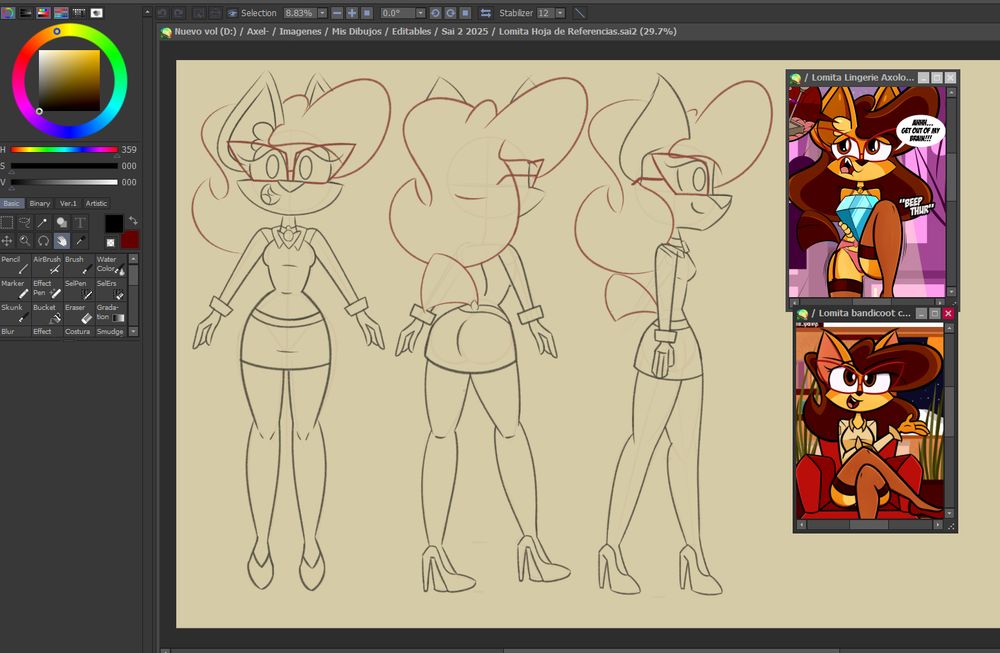This screenshot has height=653, width=1000.
Task: Select the eyedropper color picker tool
Action: point(80,240)
